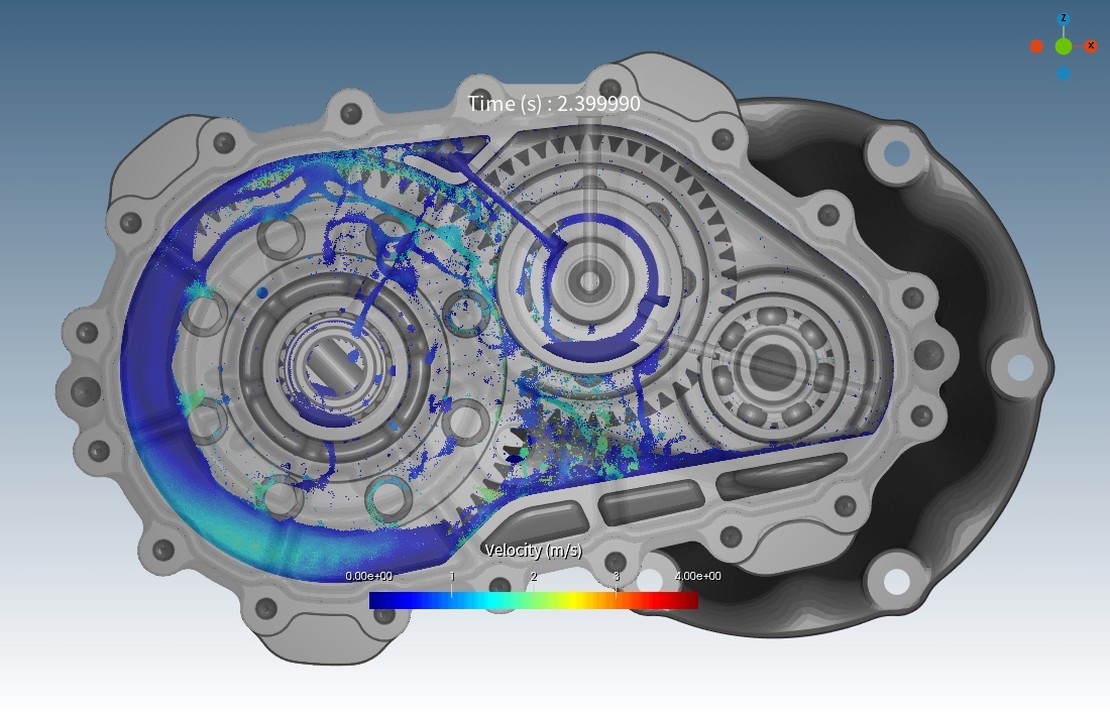Select the legend tick label 1
The image size is (1110, 717).
[x=452, y=577]
